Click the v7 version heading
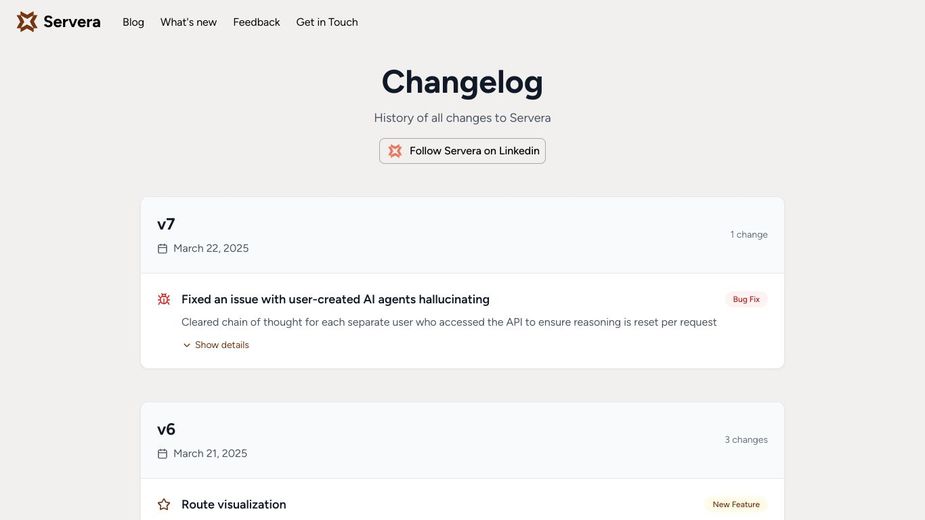Screen dimensions: 925x520 [x=166, y=224]
